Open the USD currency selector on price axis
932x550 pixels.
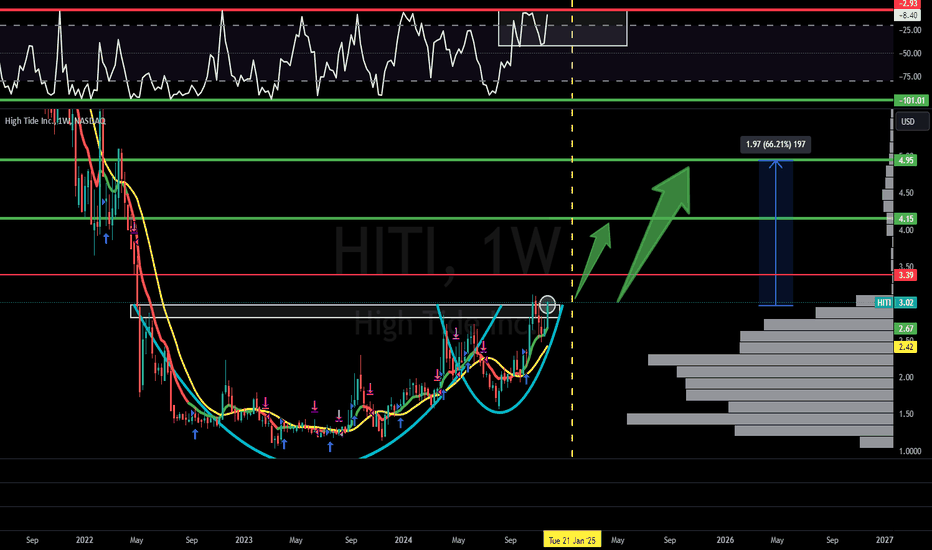point(912,121)
